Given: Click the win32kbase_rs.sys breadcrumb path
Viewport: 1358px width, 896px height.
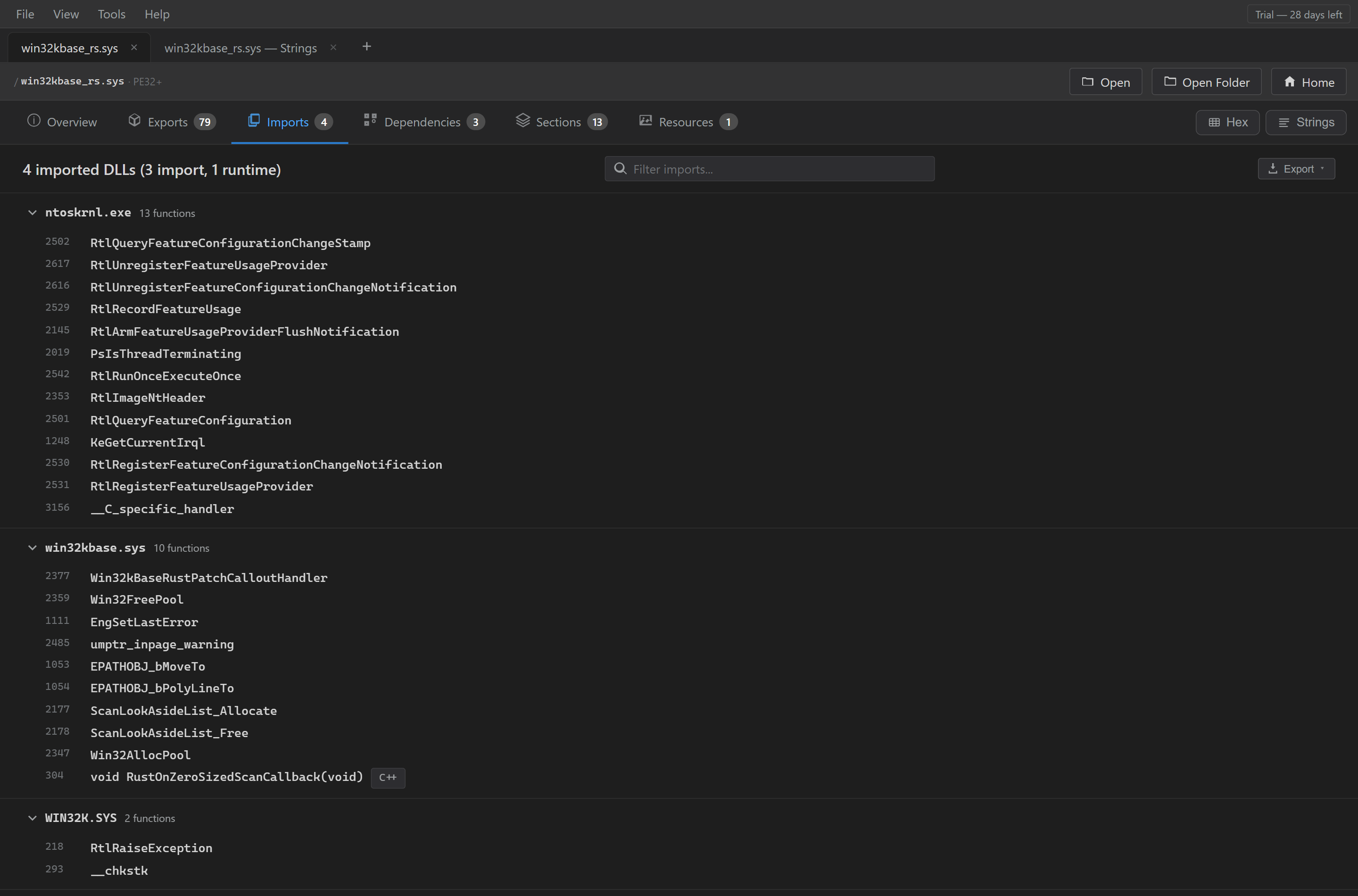Looking at the screenshot, I should click(73, 81).
